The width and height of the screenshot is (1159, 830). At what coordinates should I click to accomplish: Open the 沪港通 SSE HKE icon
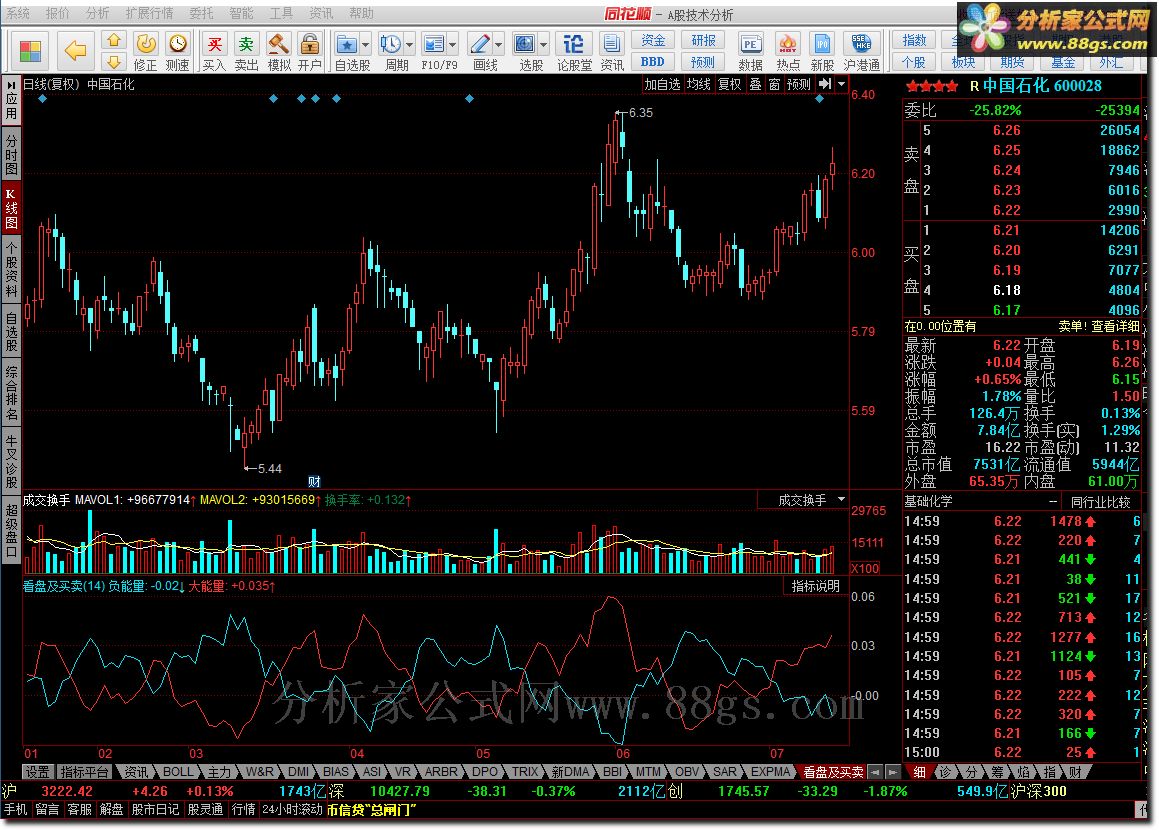pyautogui.click(x=861, y=44)
